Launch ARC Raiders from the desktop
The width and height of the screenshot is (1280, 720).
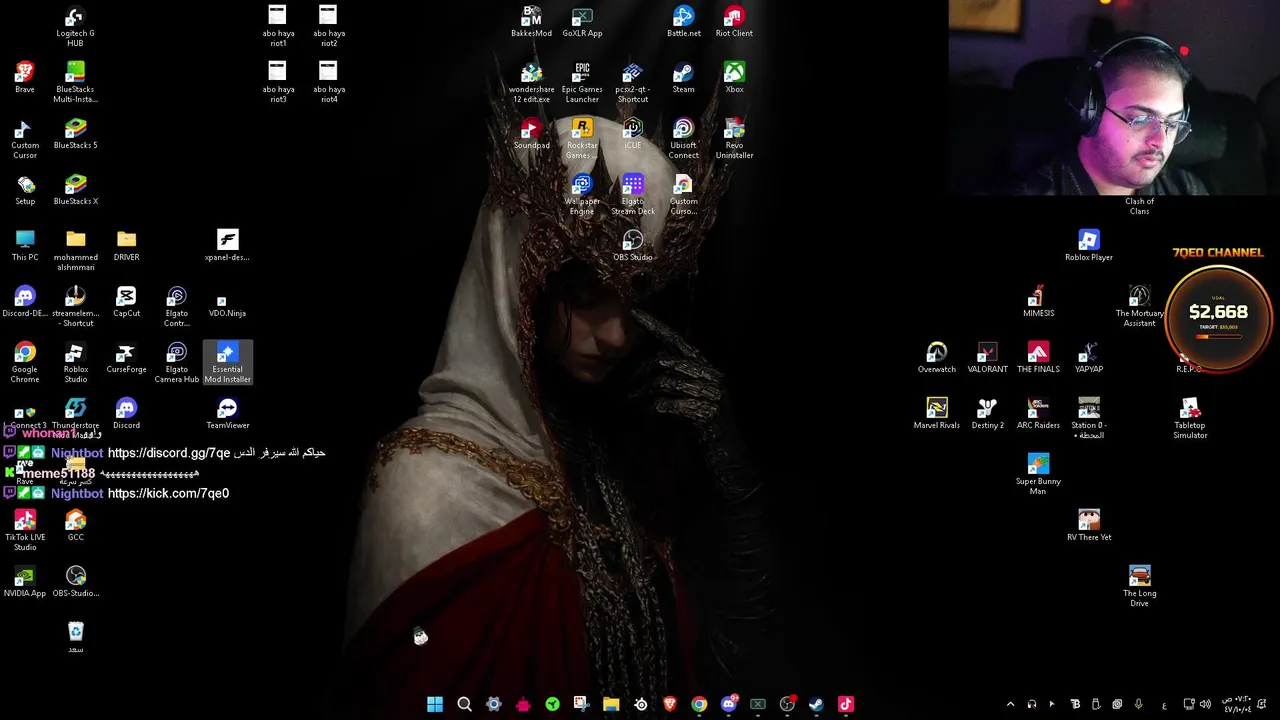tap(1038, 414)
